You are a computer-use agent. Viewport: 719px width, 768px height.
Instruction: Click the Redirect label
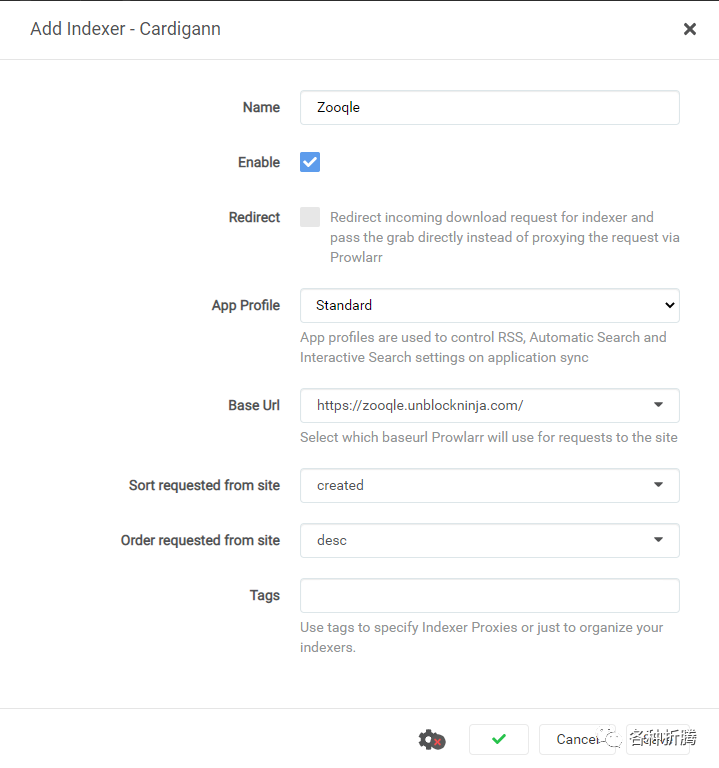254,217
